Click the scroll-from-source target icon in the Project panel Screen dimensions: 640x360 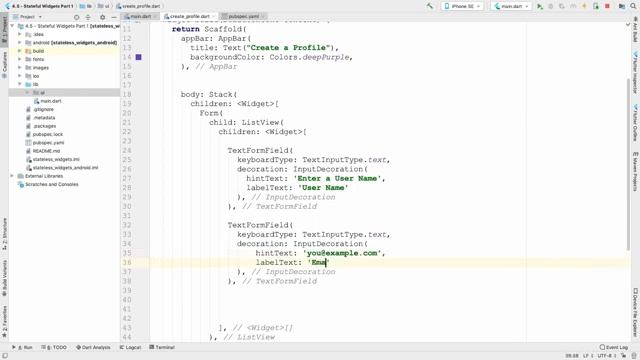[76, 17]
